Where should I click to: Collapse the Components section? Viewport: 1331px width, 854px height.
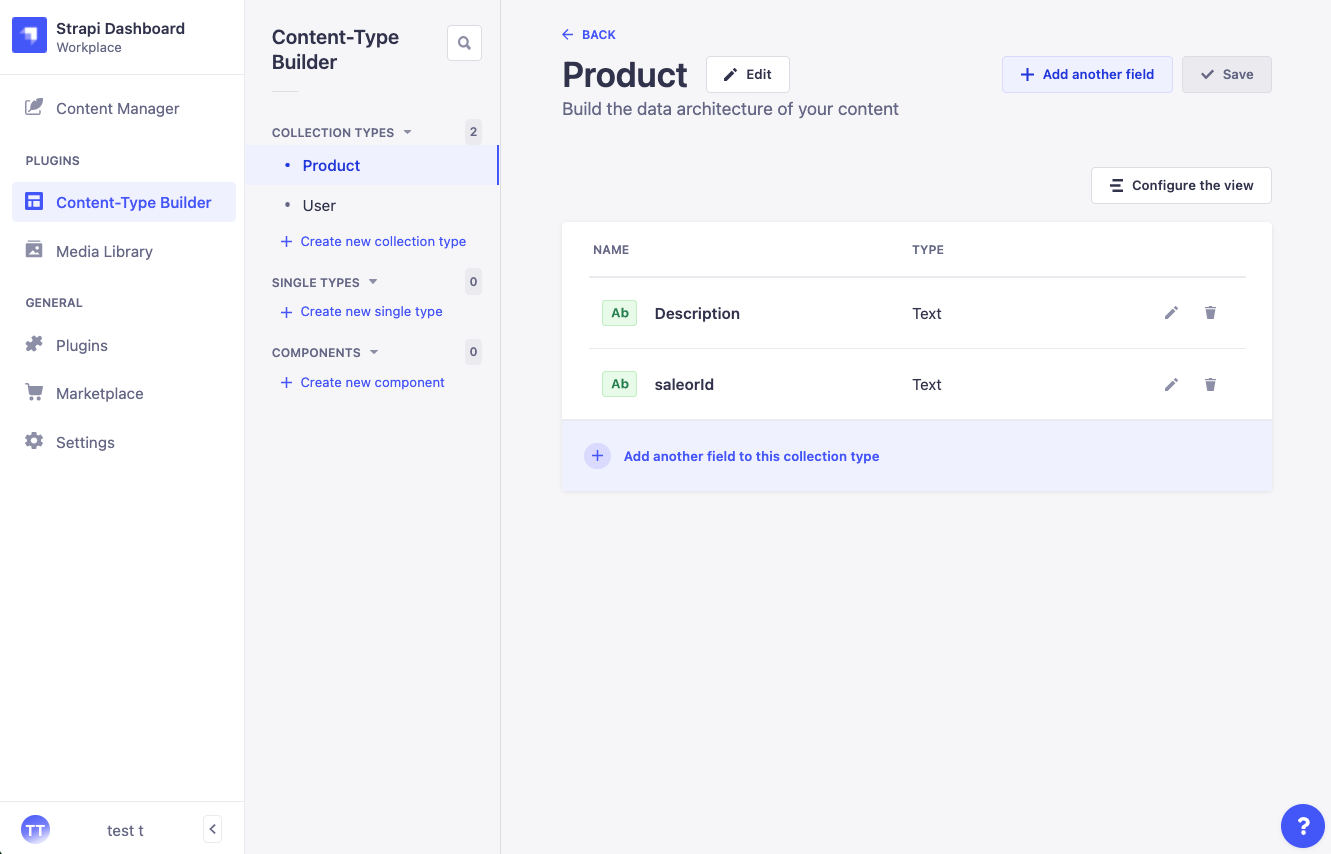point(374,352)
